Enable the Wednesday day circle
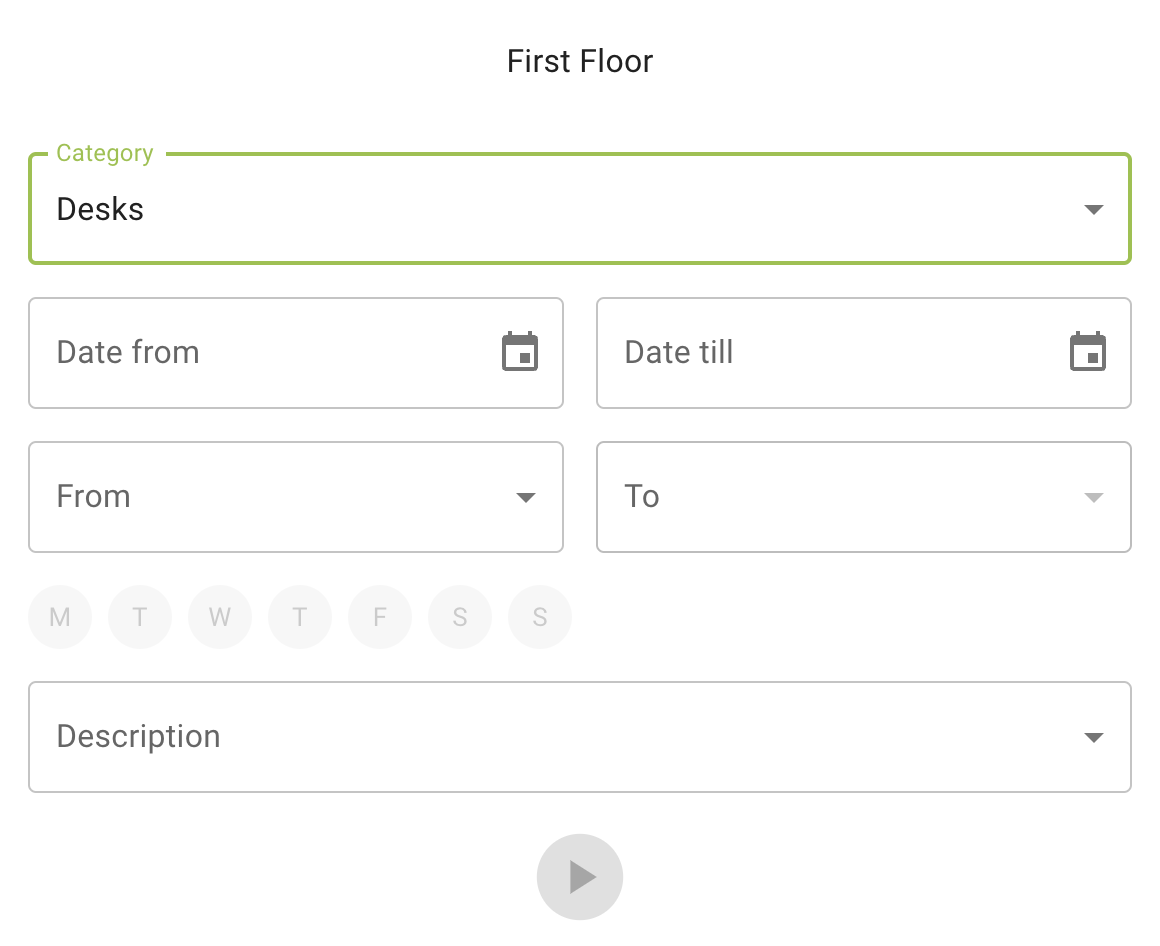Viewport: 1160px width, 946px height. coord(220,617)
